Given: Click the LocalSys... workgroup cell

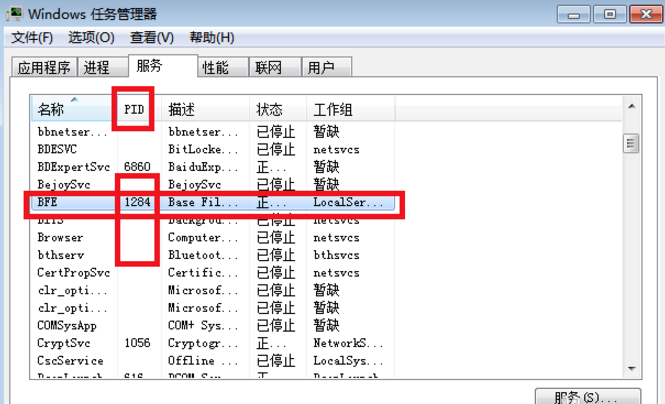Looking at the screenshot, I should point(348,361).
